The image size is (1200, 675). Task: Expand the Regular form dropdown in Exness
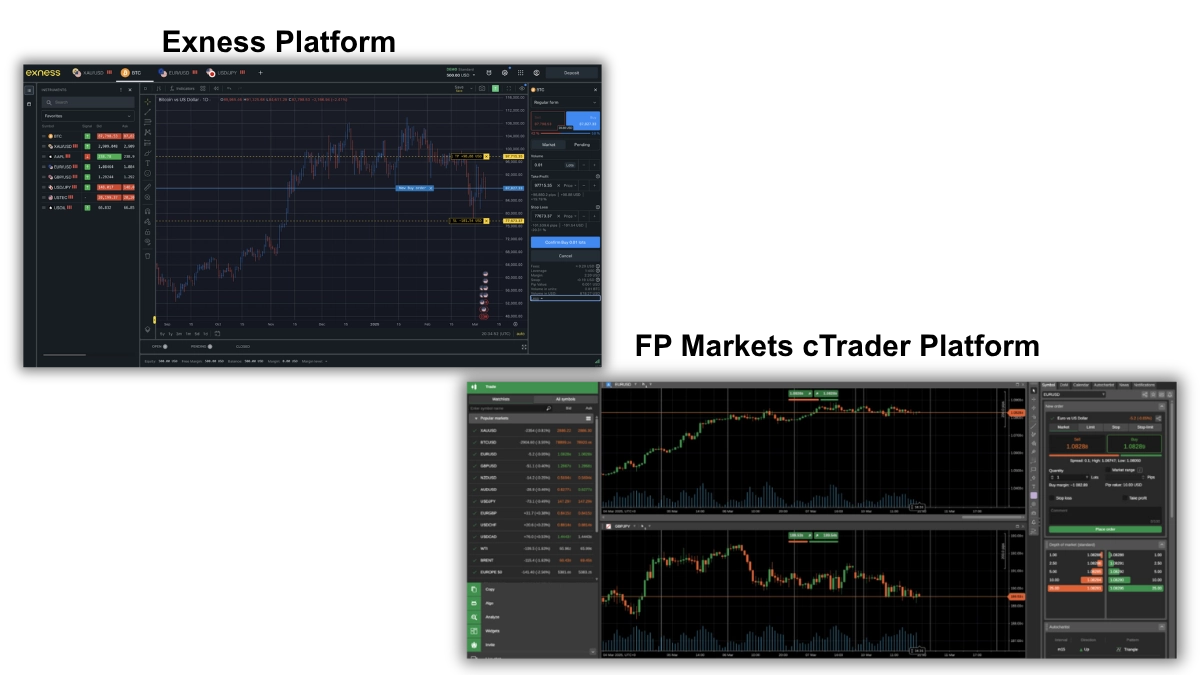coord(566,102)
